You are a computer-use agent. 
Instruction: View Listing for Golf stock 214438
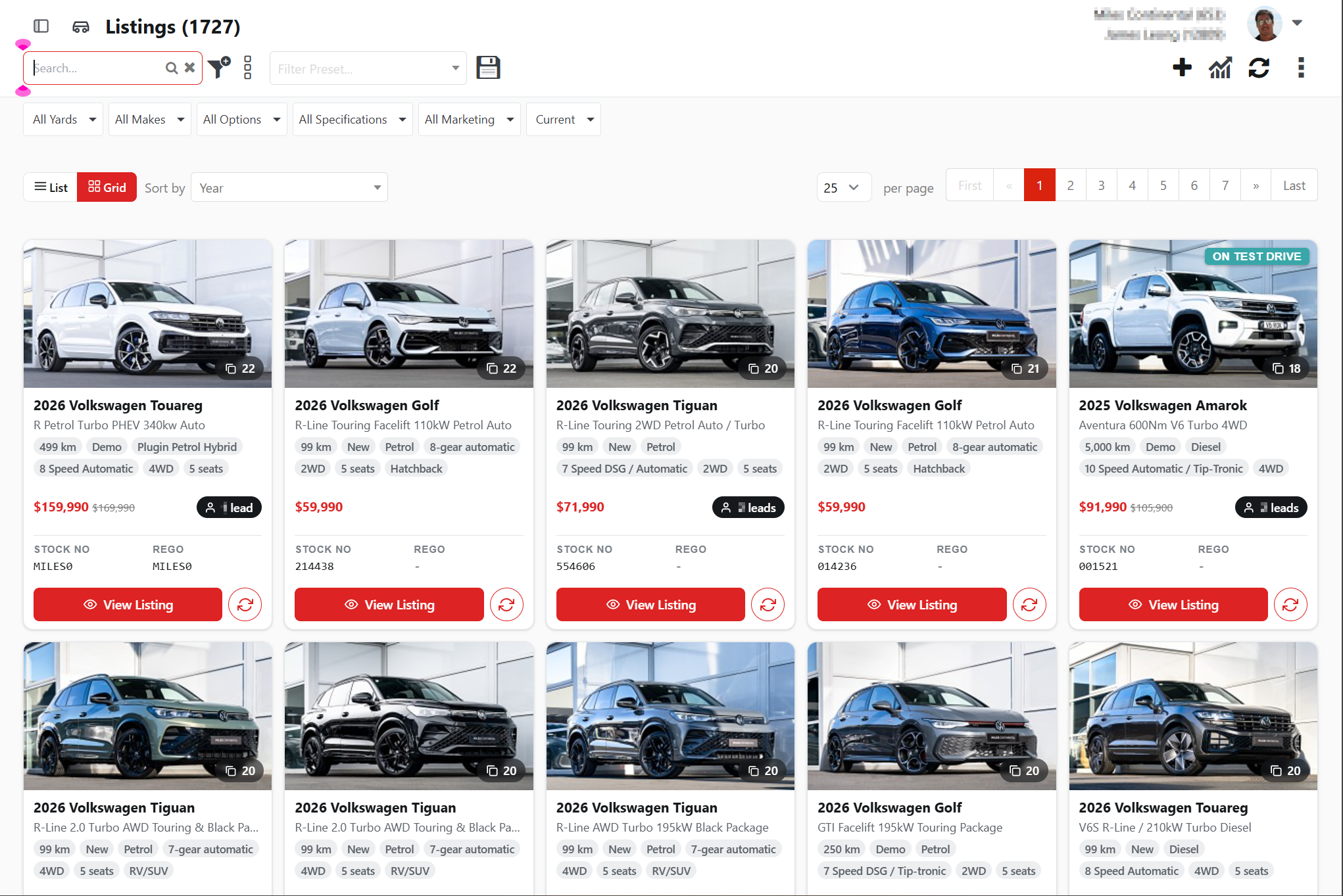click(x=389, y=605)
